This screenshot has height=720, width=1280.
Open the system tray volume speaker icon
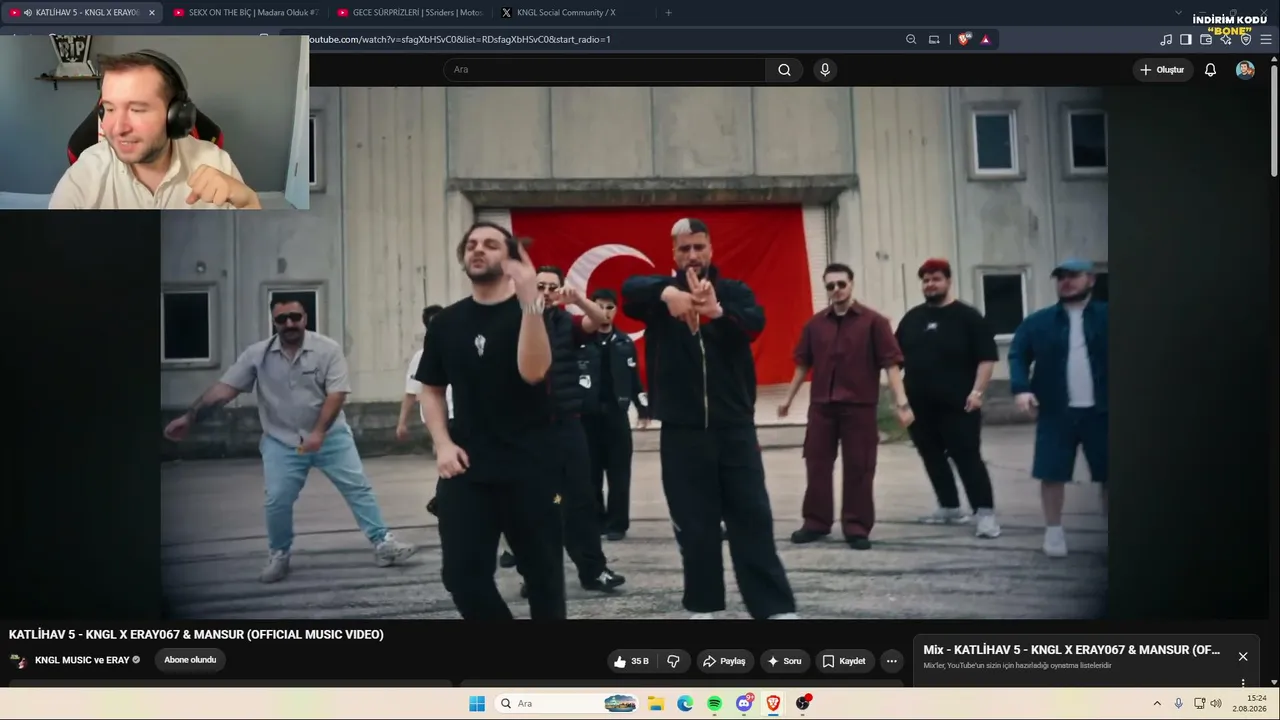pyautogui.click(x=1216, y=704)
